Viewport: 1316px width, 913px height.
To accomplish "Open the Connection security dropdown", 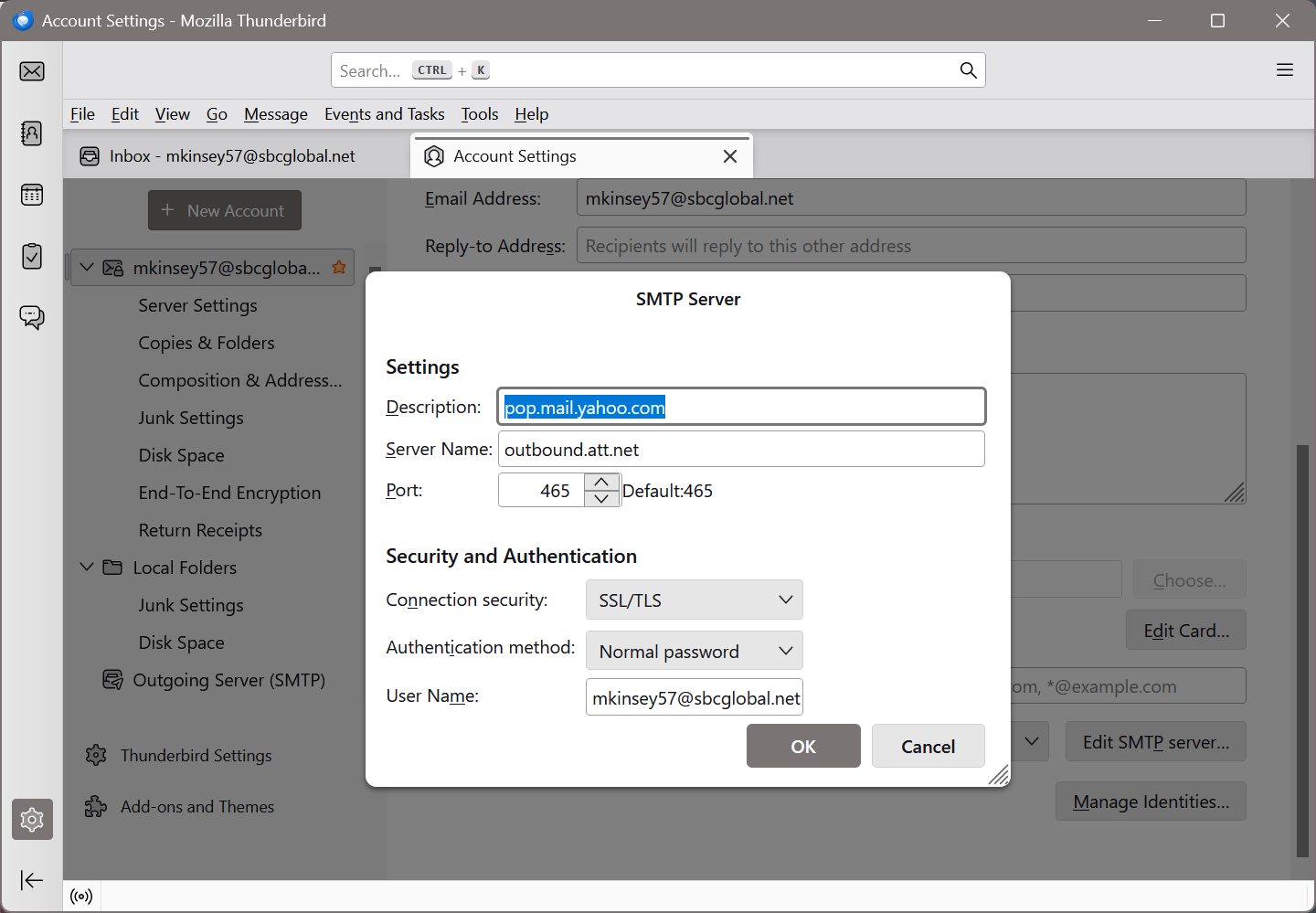I will pyautogui.click(x=694, y=600).
